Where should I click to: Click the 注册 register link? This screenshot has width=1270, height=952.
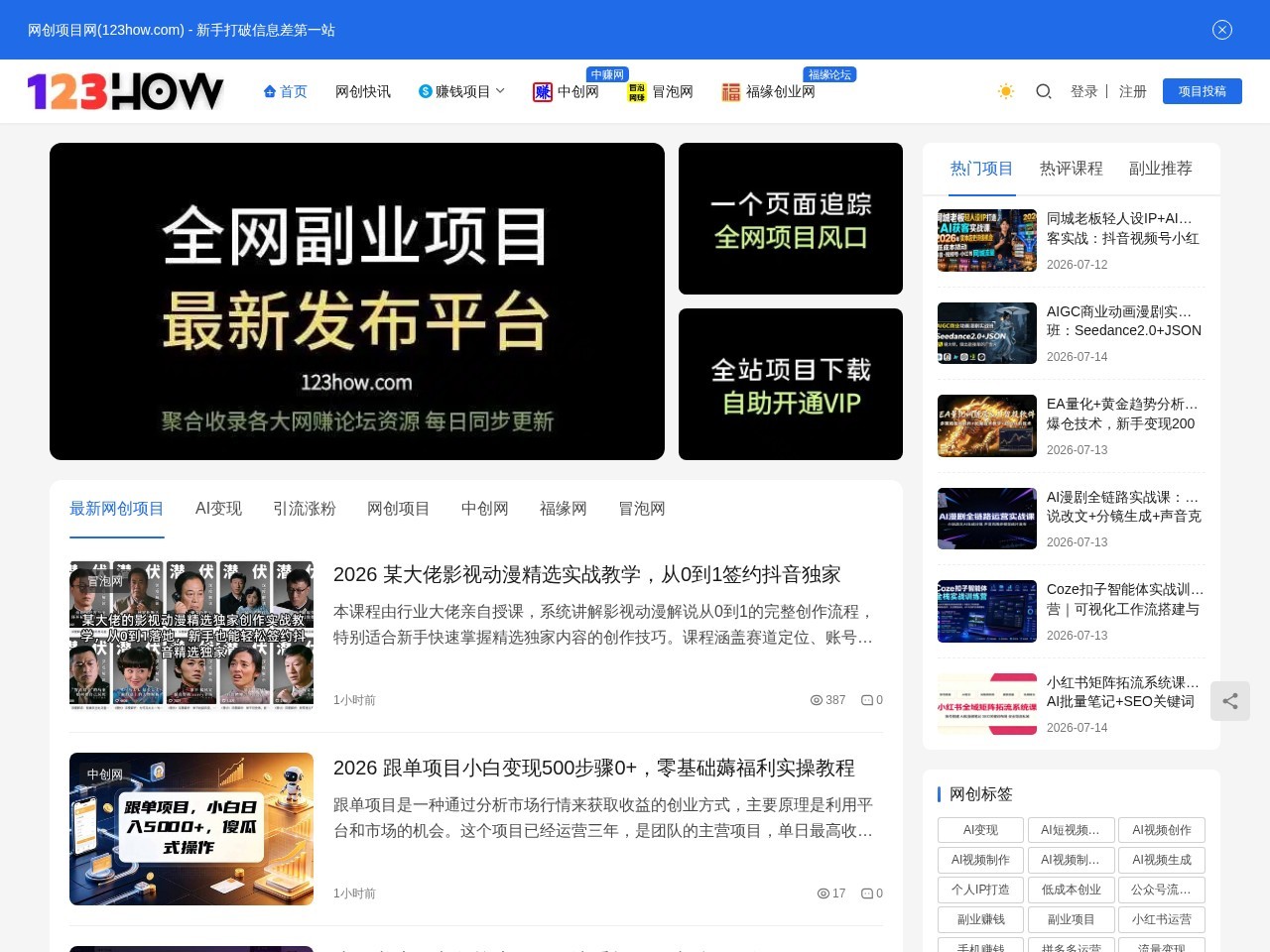tap(1133, 91)
